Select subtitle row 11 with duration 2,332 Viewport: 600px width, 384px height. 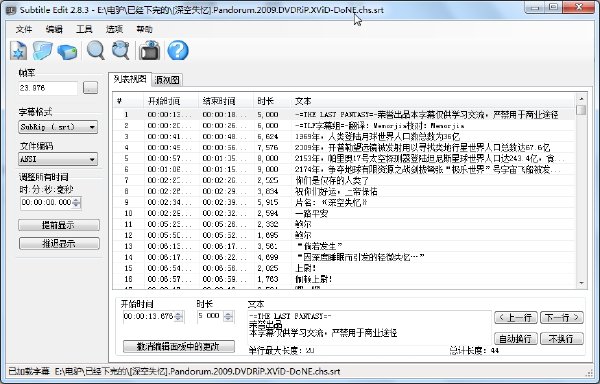[x=344, y=224]
